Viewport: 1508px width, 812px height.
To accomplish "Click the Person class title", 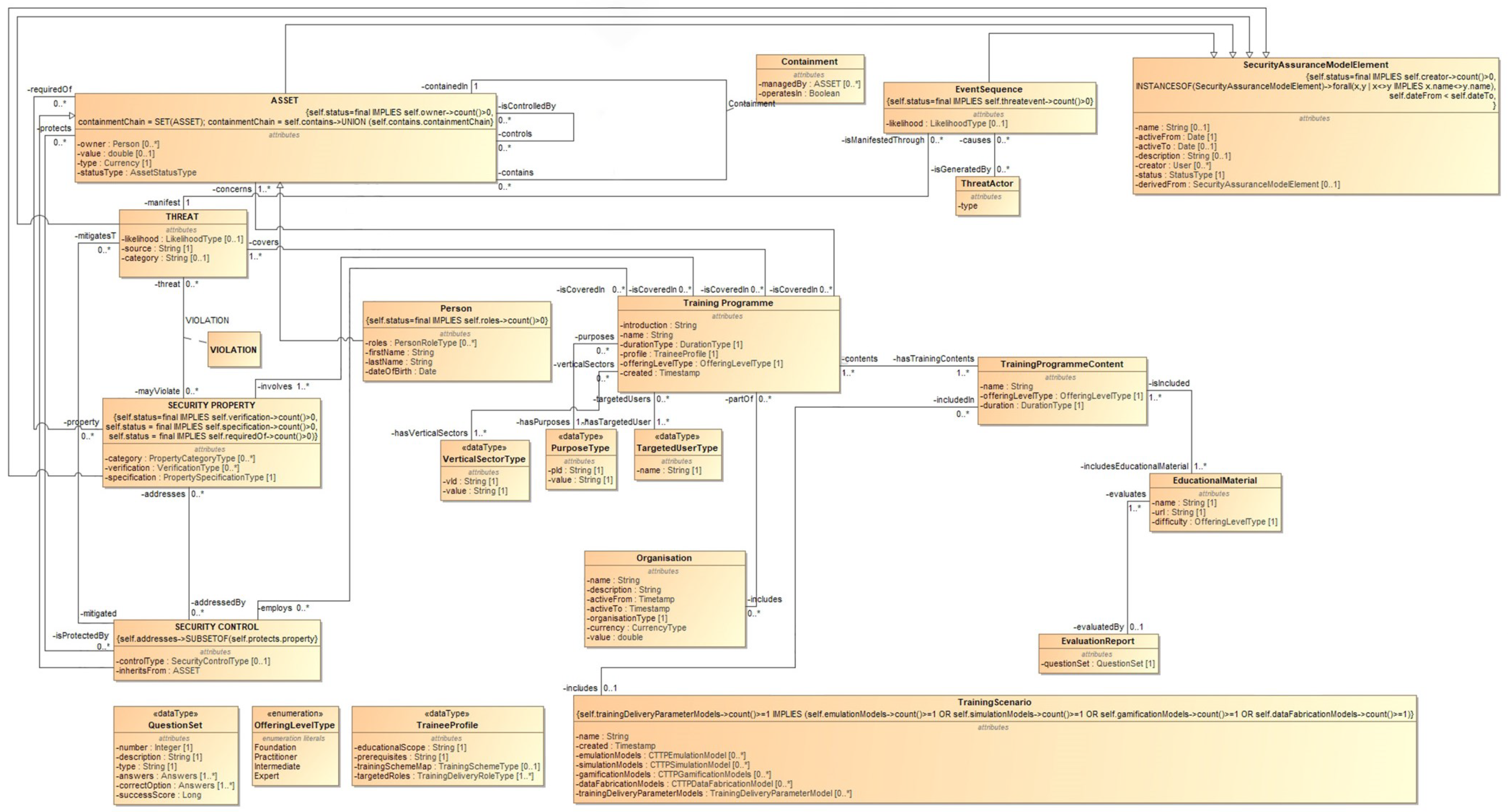I will 456,309.
